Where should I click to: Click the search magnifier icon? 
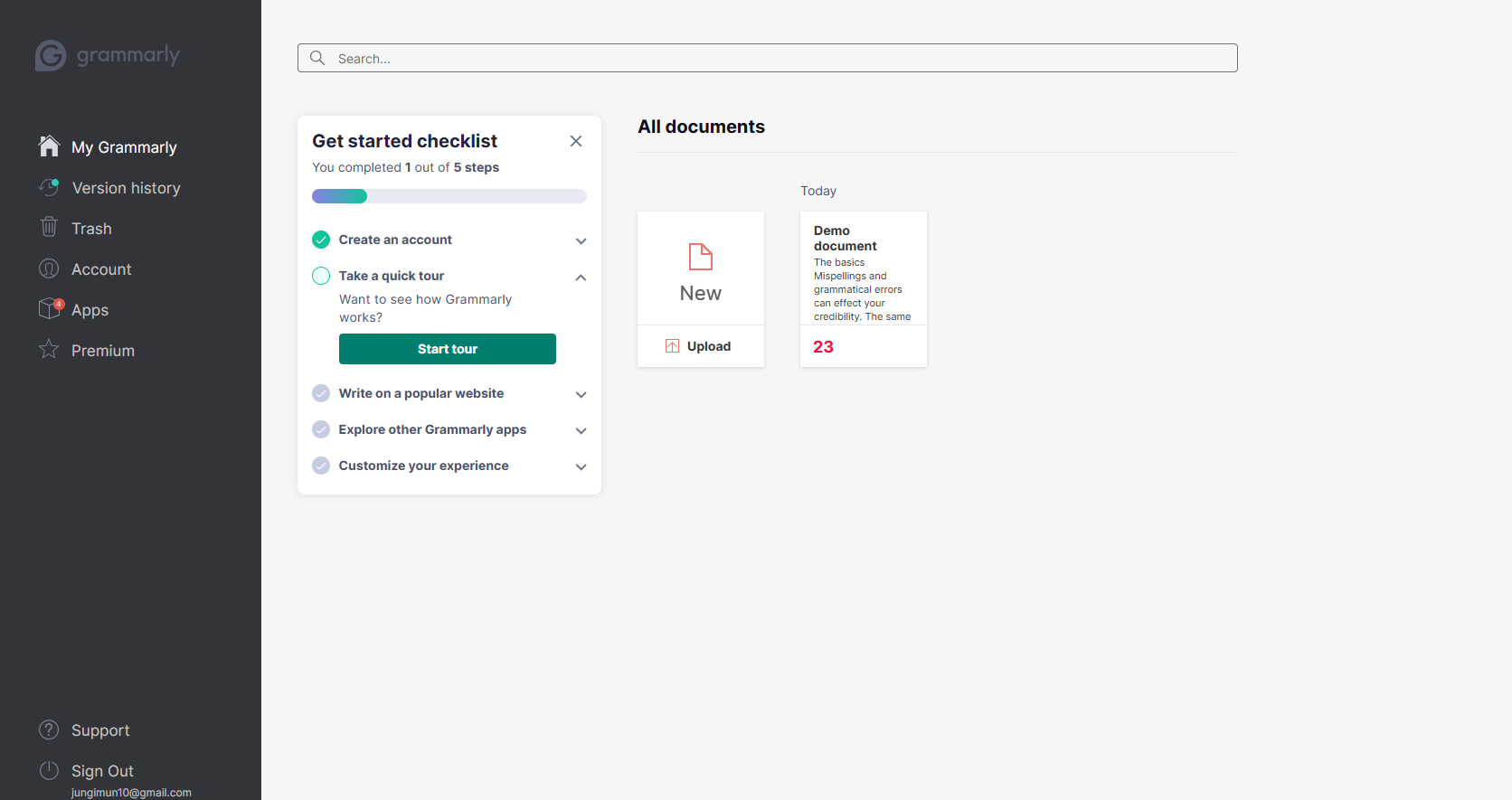[317, 58]
